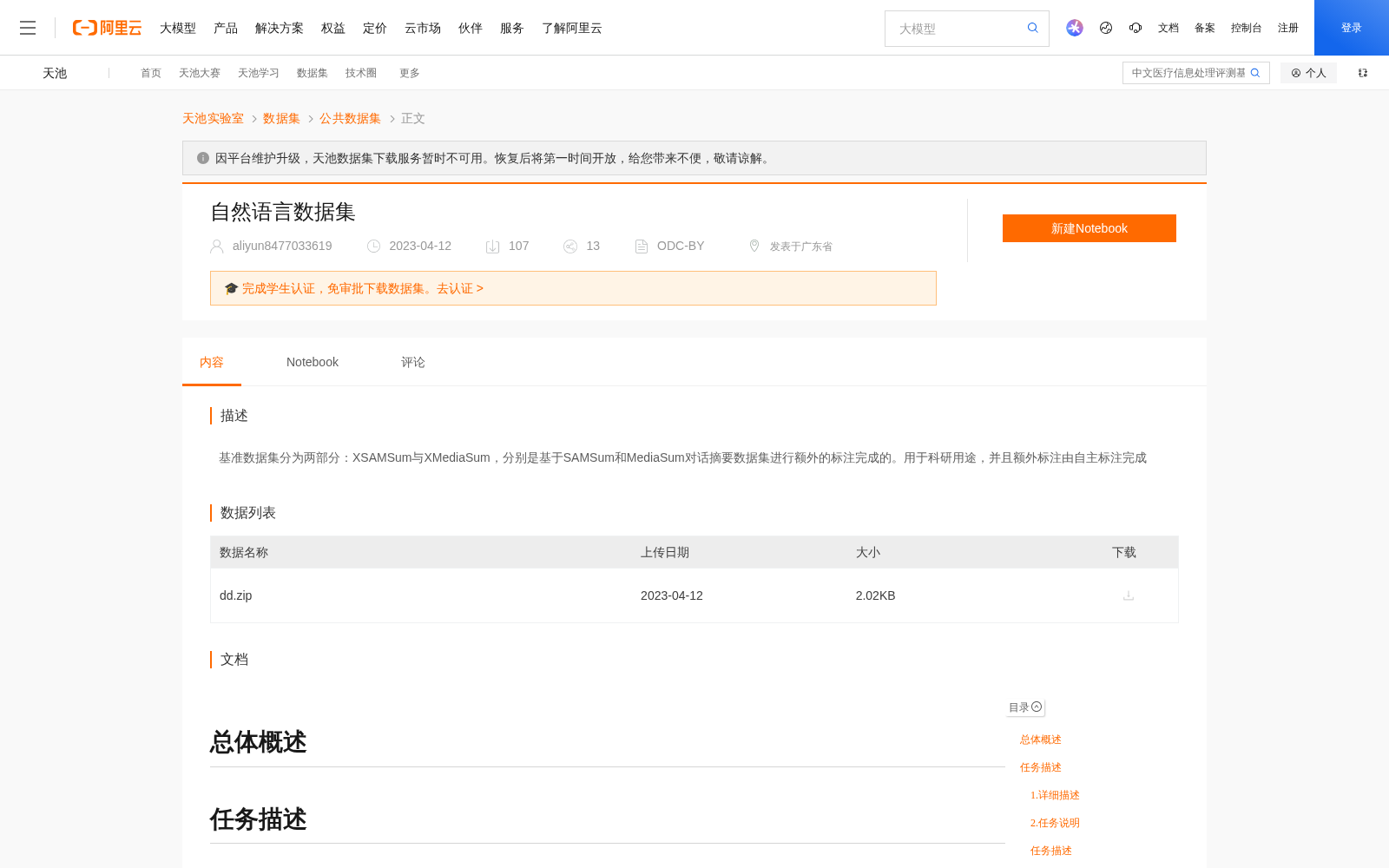The width and height of the screenshot is (1389, 868).
Task: Open 技术圈 nav item
Action: point(361,73)
